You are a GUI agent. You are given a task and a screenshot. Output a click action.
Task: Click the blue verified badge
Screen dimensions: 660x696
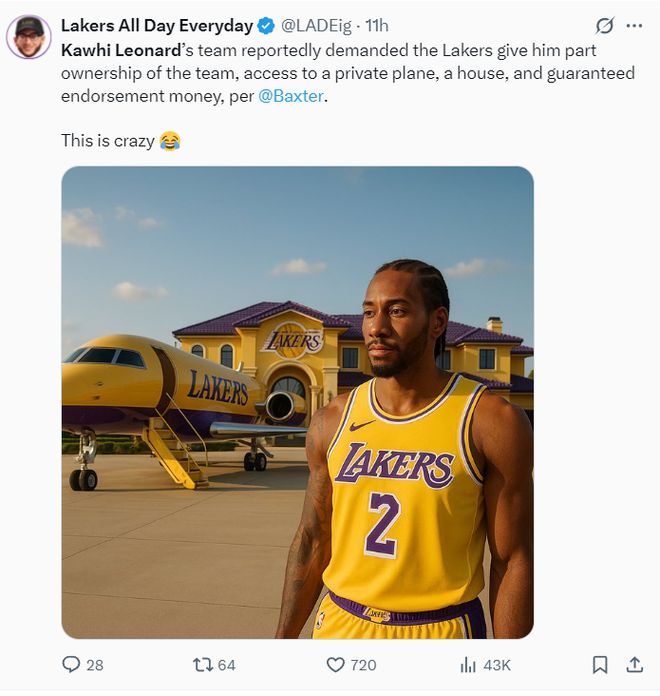click(x=266, y=26)
